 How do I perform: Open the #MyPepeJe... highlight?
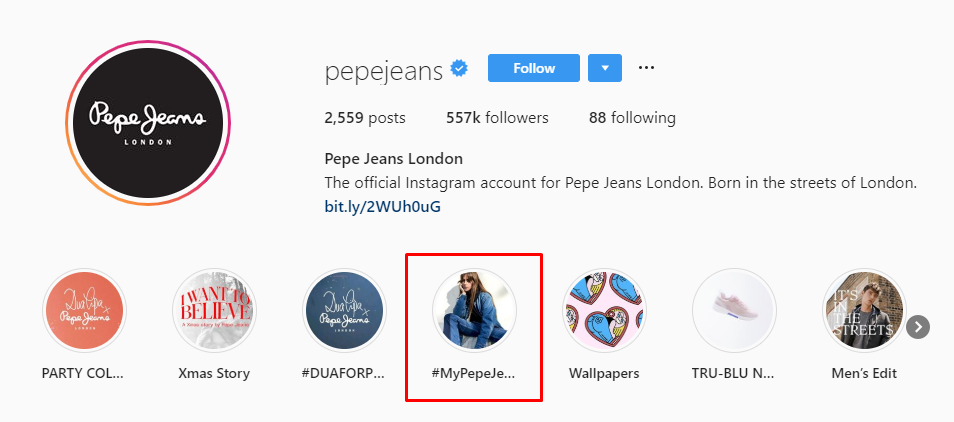(x=474, y=310)
